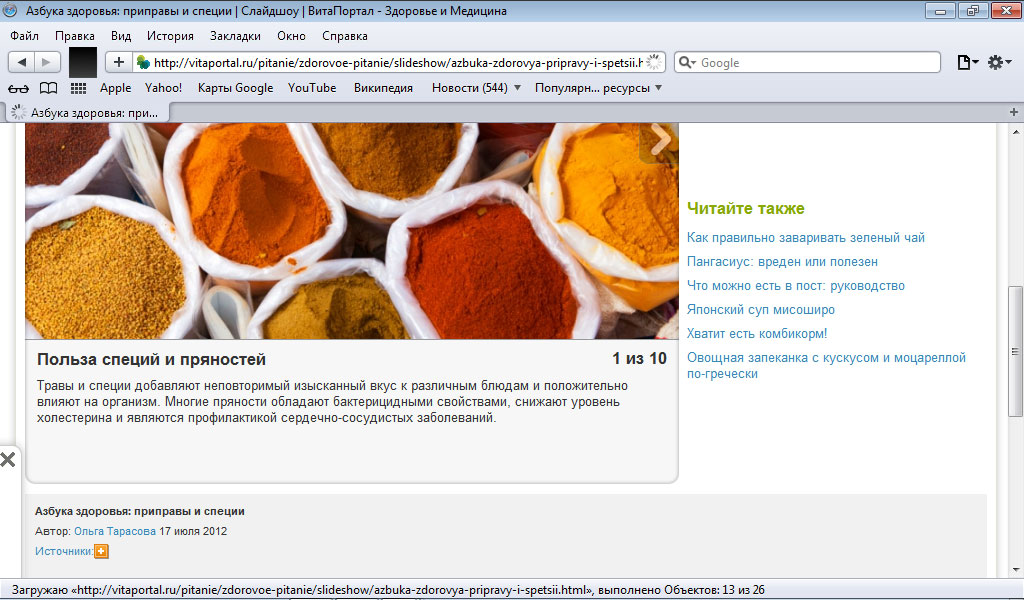Show all bookmarks book icon
Image resolution: width=1024 pixels, height=600 pixels.
(48, 88)
